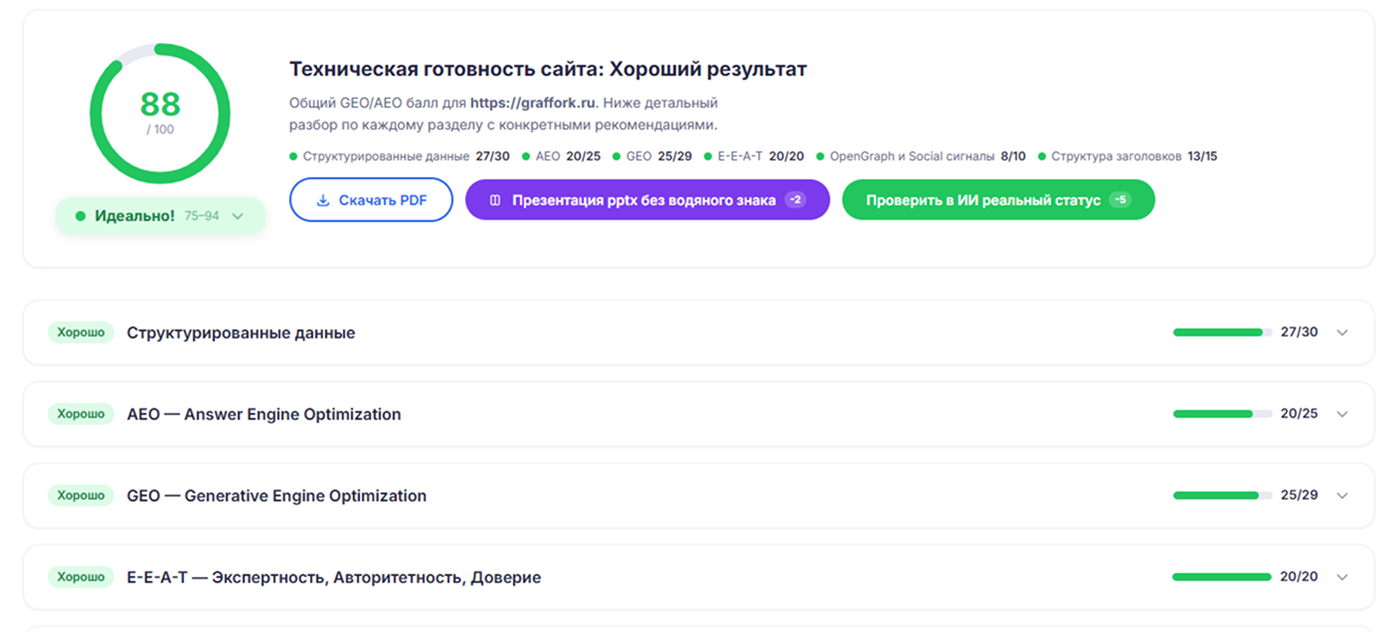Click the Структурированные данные 27/30 summary tag

click(x=399, y=157)
